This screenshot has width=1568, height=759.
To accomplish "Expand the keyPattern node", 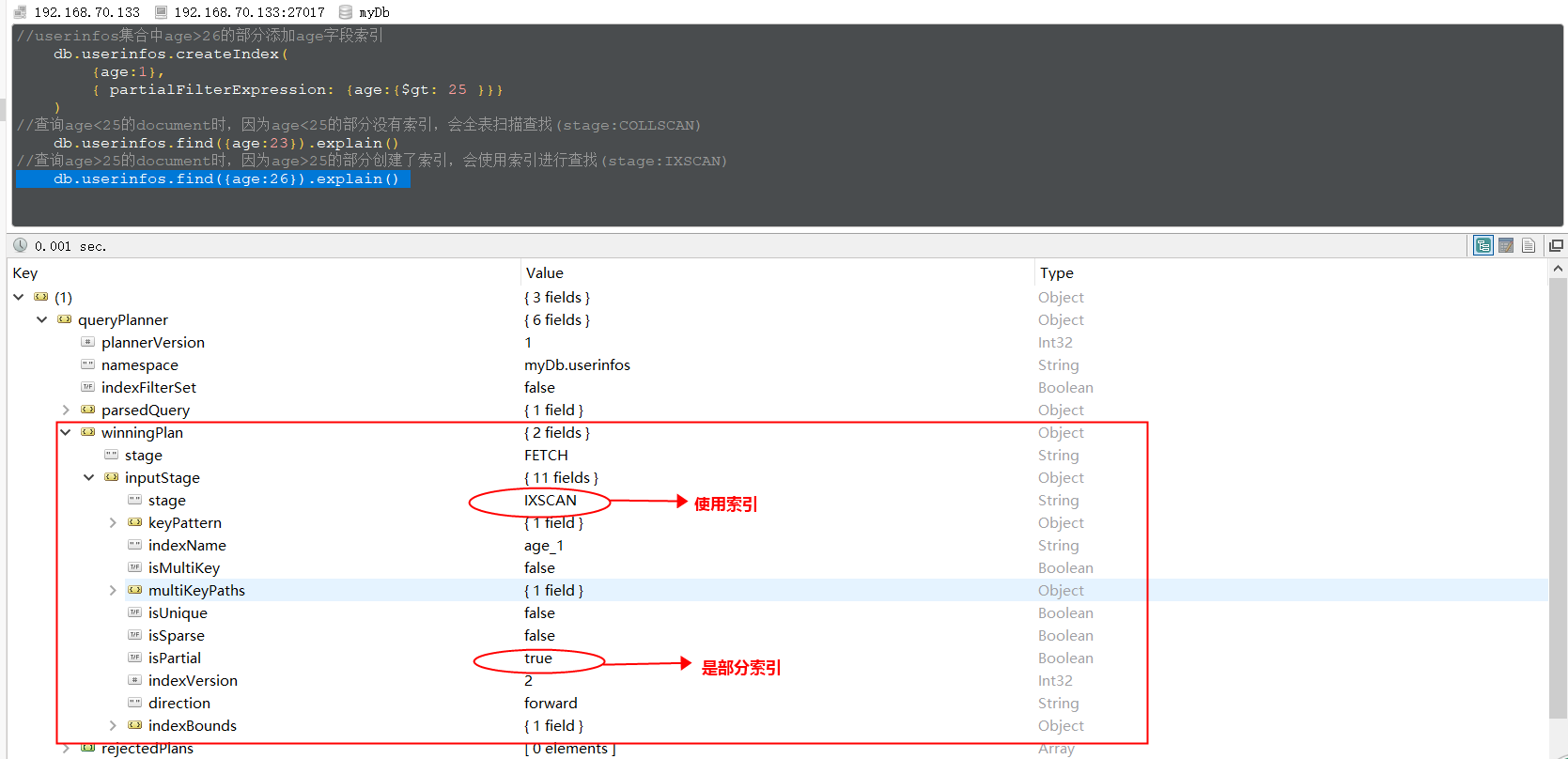I will (x=113, y=522).
